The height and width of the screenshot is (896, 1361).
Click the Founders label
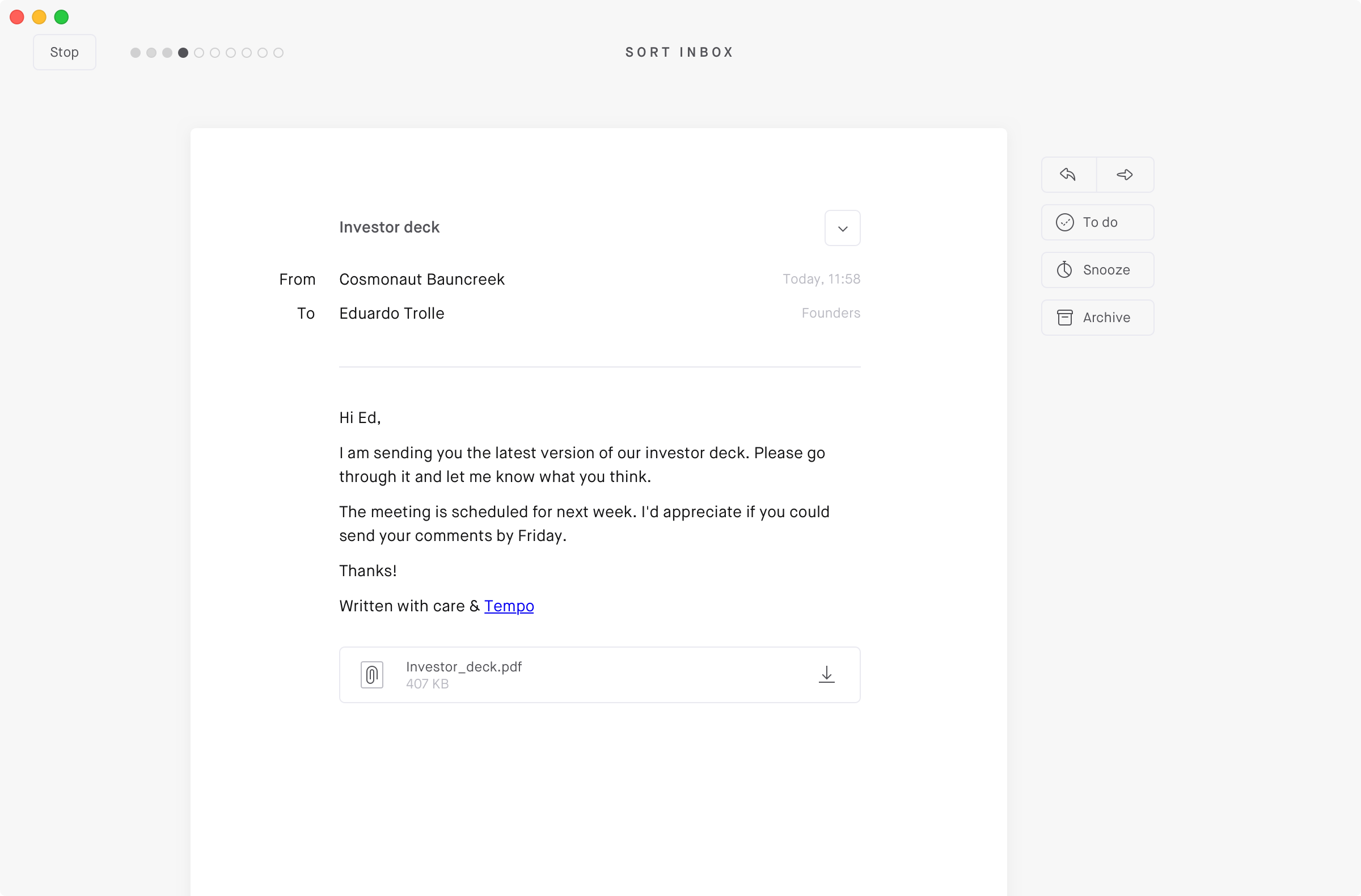tap(830, 313)
